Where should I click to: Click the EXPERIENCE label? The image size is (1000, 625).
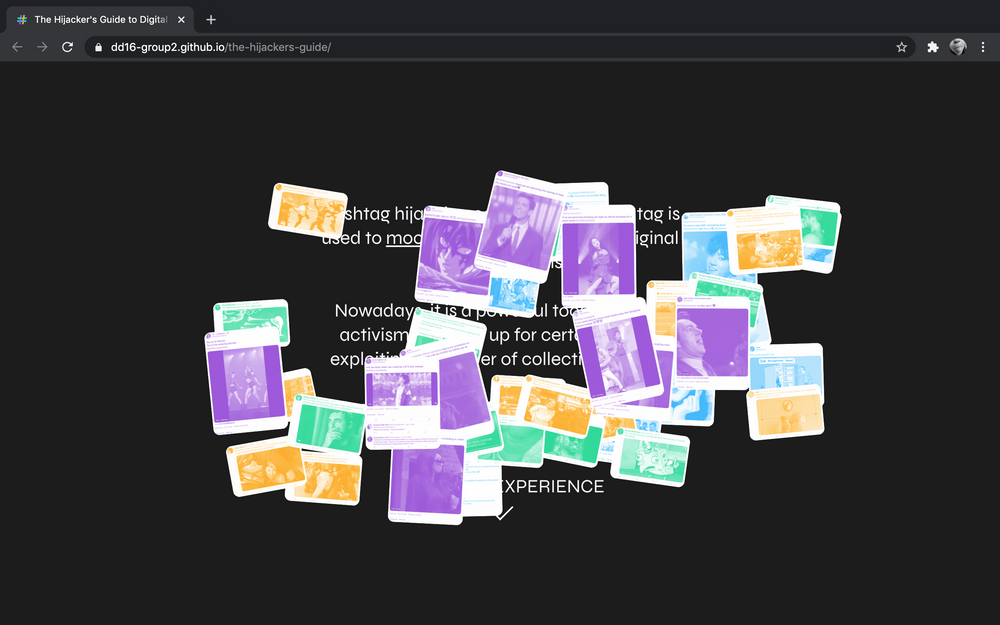[x=549, y=486]
